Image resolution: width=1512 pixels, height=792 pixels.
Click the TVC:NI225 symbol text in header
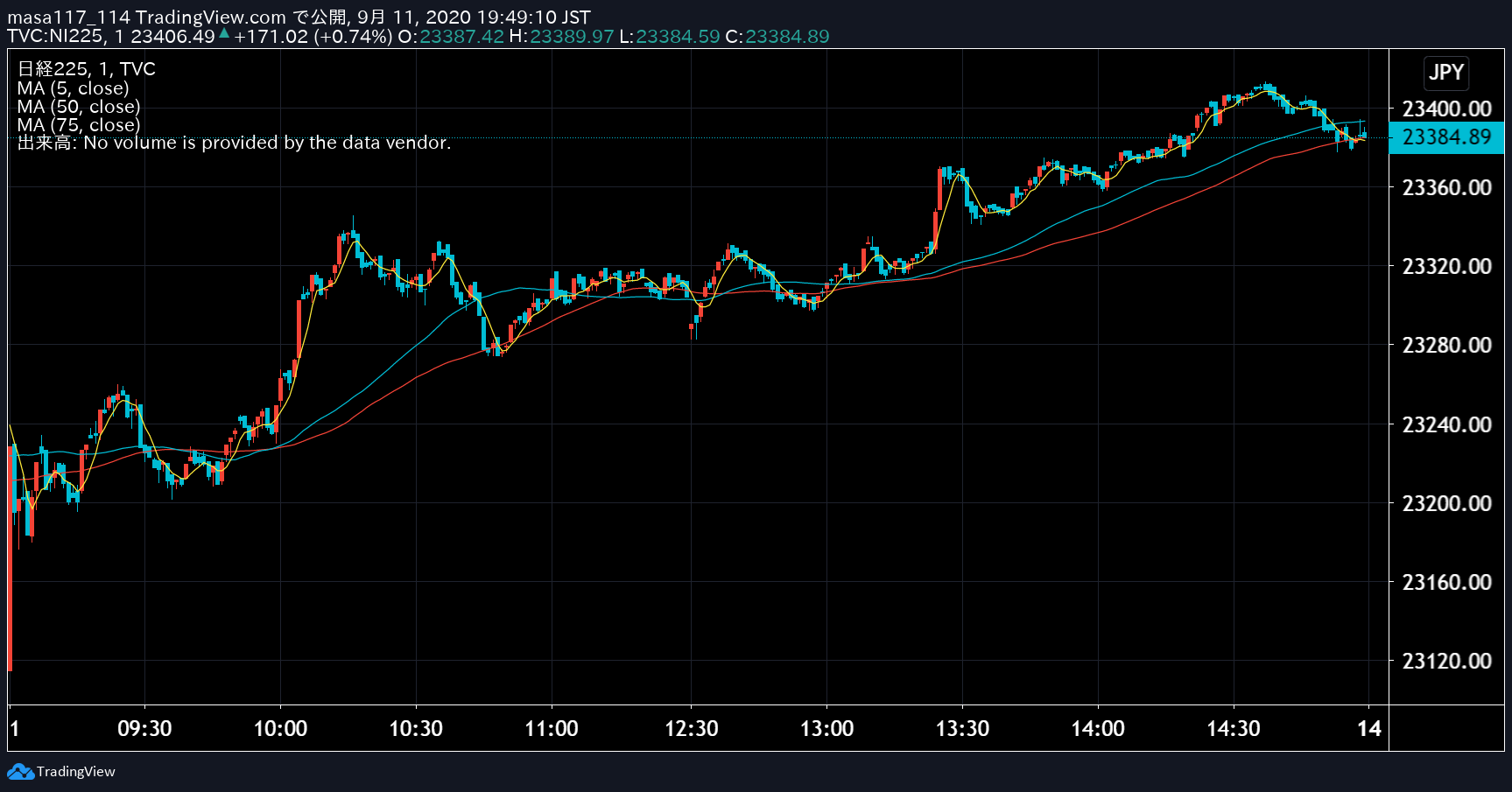(55, 37)
